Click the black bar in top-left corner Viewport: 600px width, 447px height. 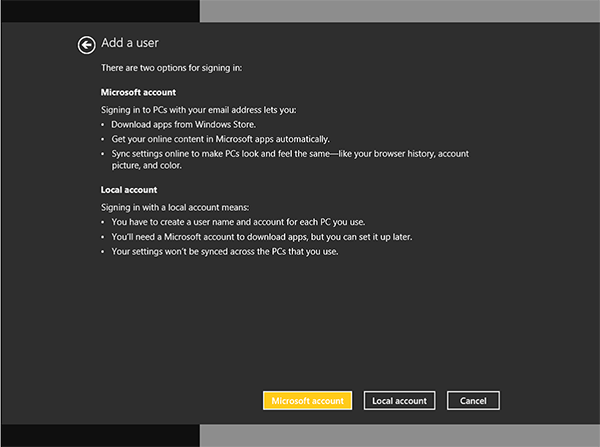(100, 10)
